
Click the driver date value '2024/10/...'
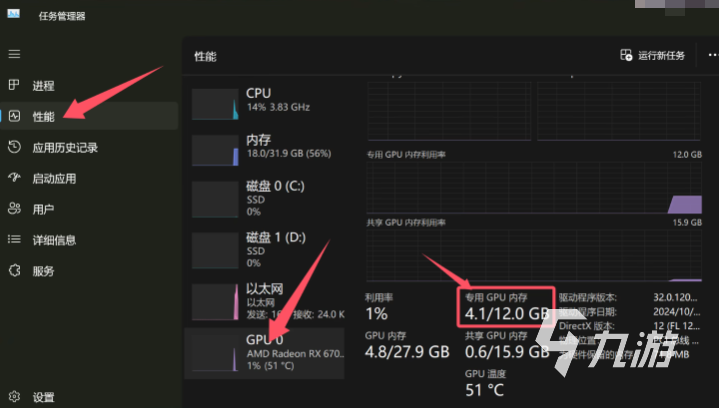pyautogui.click(x=676, y=312)
